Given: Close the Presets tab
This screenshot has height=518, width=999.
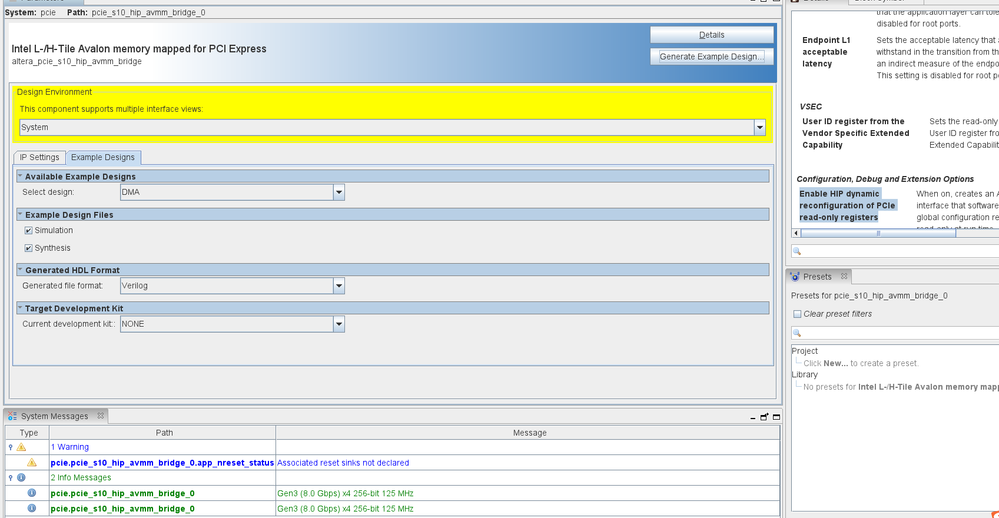Looking at the screenshot, I should tap(844, 276).
